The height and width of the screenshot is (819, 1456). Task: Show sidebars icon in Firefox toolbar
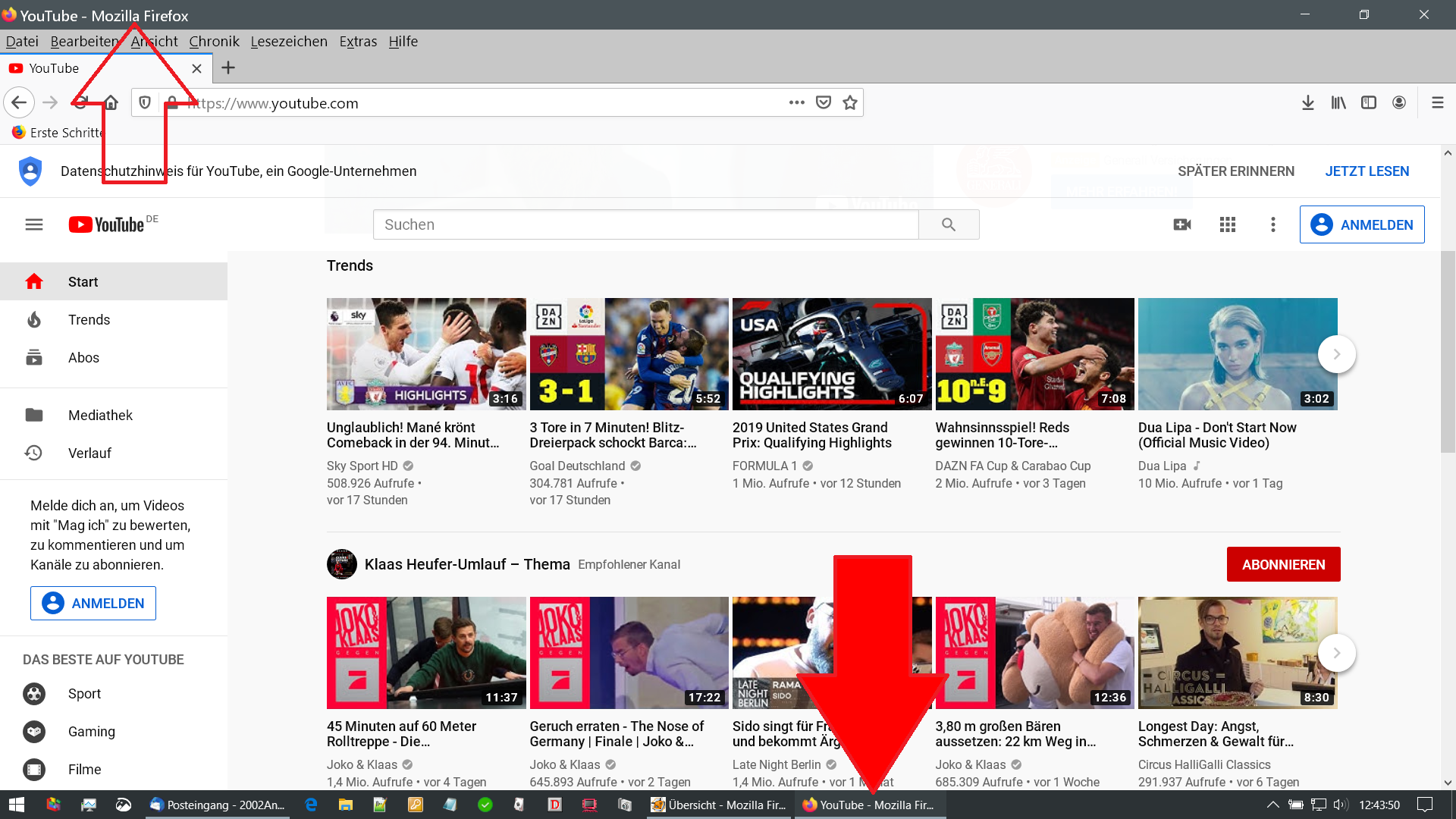tap(1369, 102)
